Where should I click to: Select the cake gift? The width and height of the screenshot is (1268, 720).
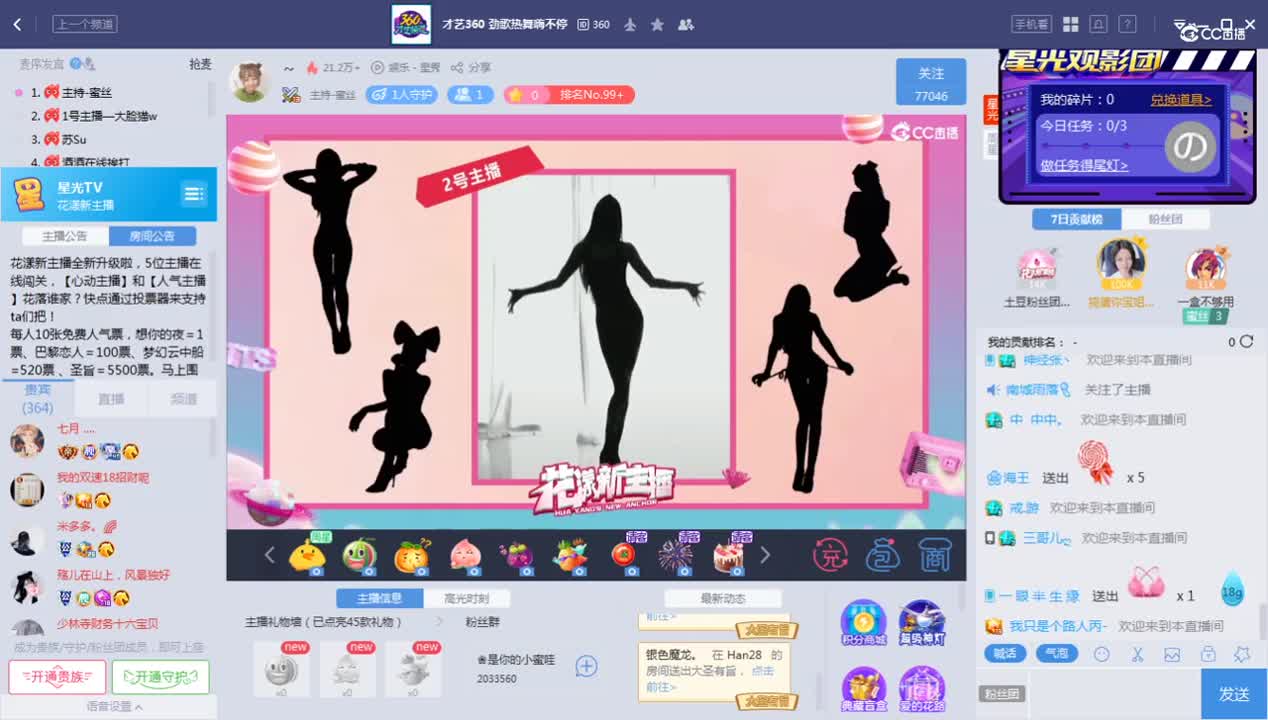729,555
